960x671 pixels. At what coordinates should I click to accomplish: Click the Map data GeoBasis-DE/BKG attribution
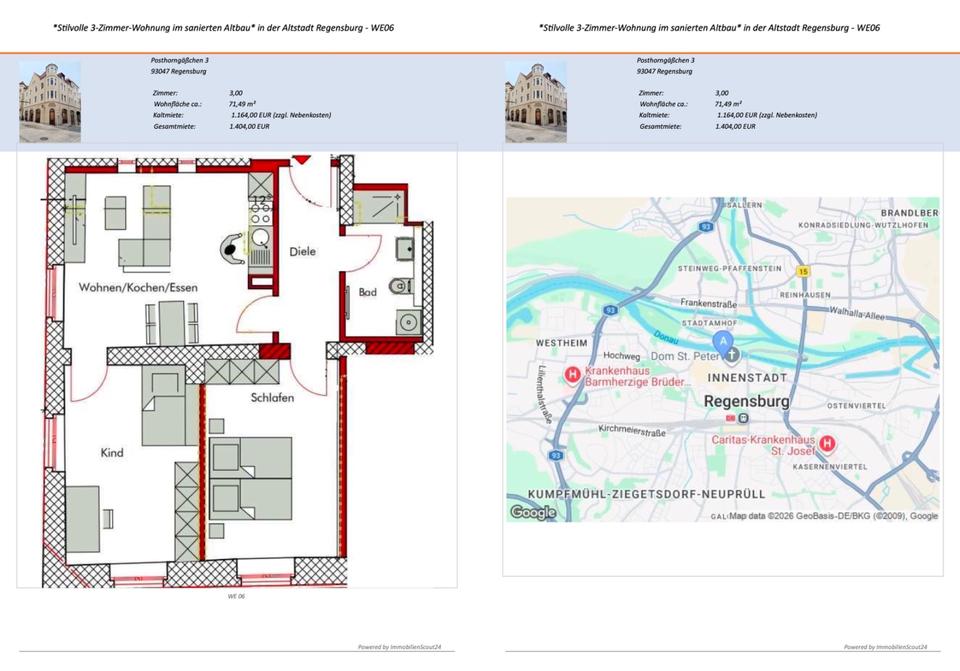pos(833,516)
